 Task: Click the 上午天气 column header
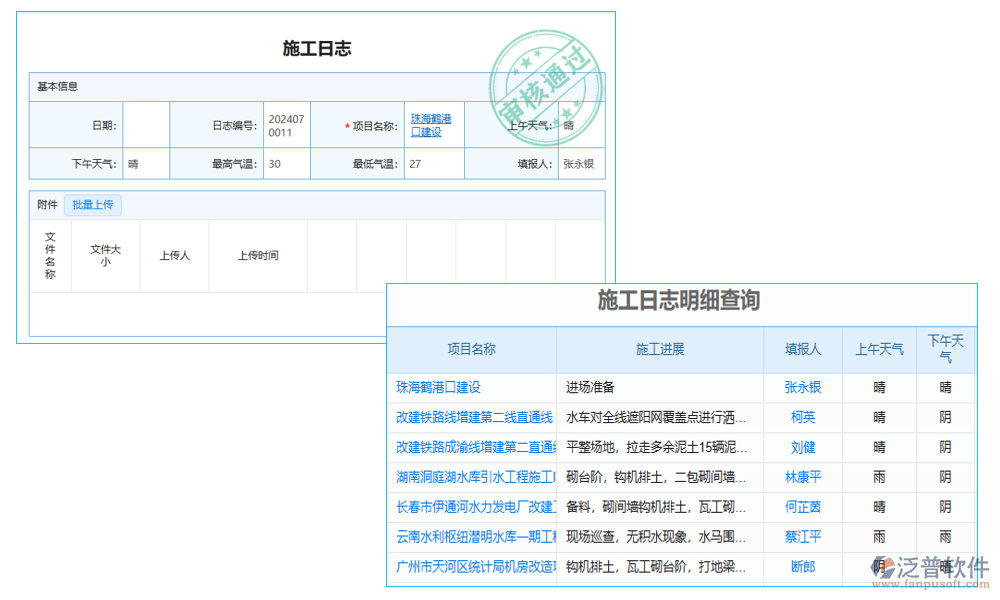click(879, 349)
